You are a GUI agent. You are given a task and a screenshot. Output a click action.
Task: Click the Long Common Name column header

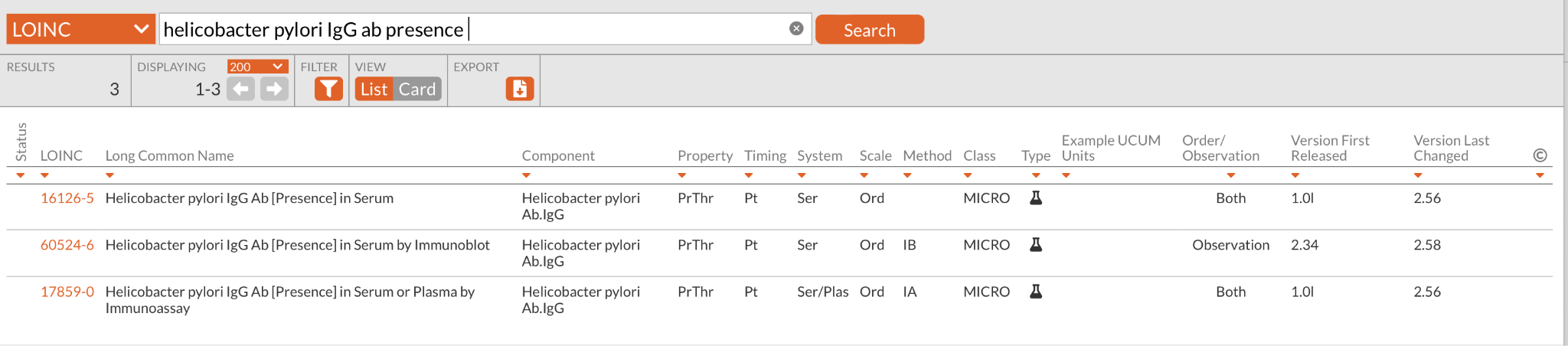click(x=169, y=155)
